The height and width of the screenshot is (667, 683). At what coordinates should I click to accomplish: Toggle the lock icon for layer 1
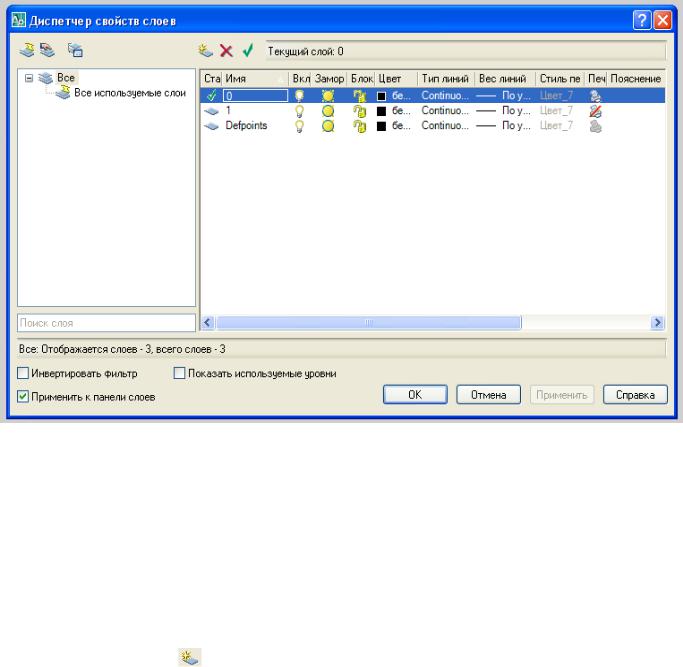point(359,111)
